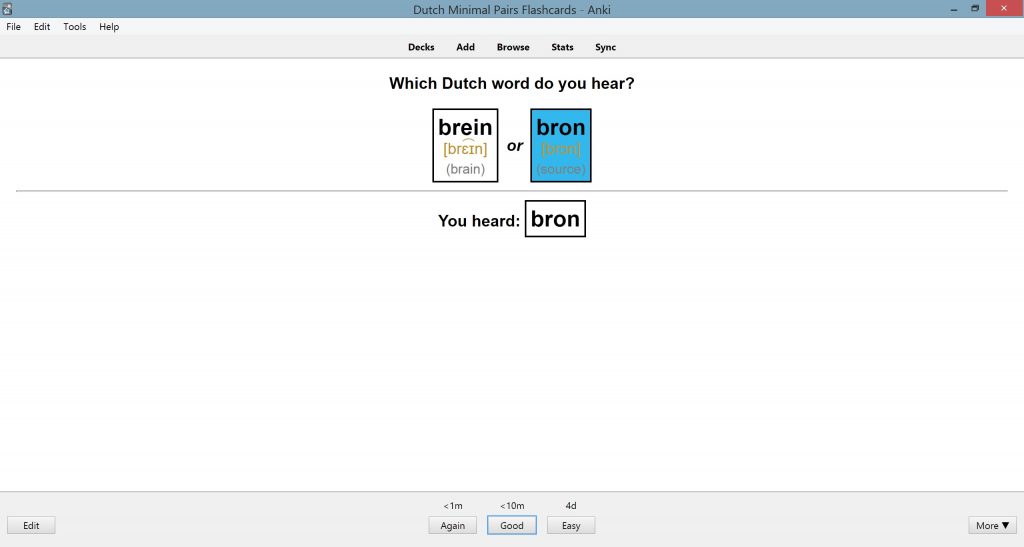Open the File menu

click(x=13, y=27)
